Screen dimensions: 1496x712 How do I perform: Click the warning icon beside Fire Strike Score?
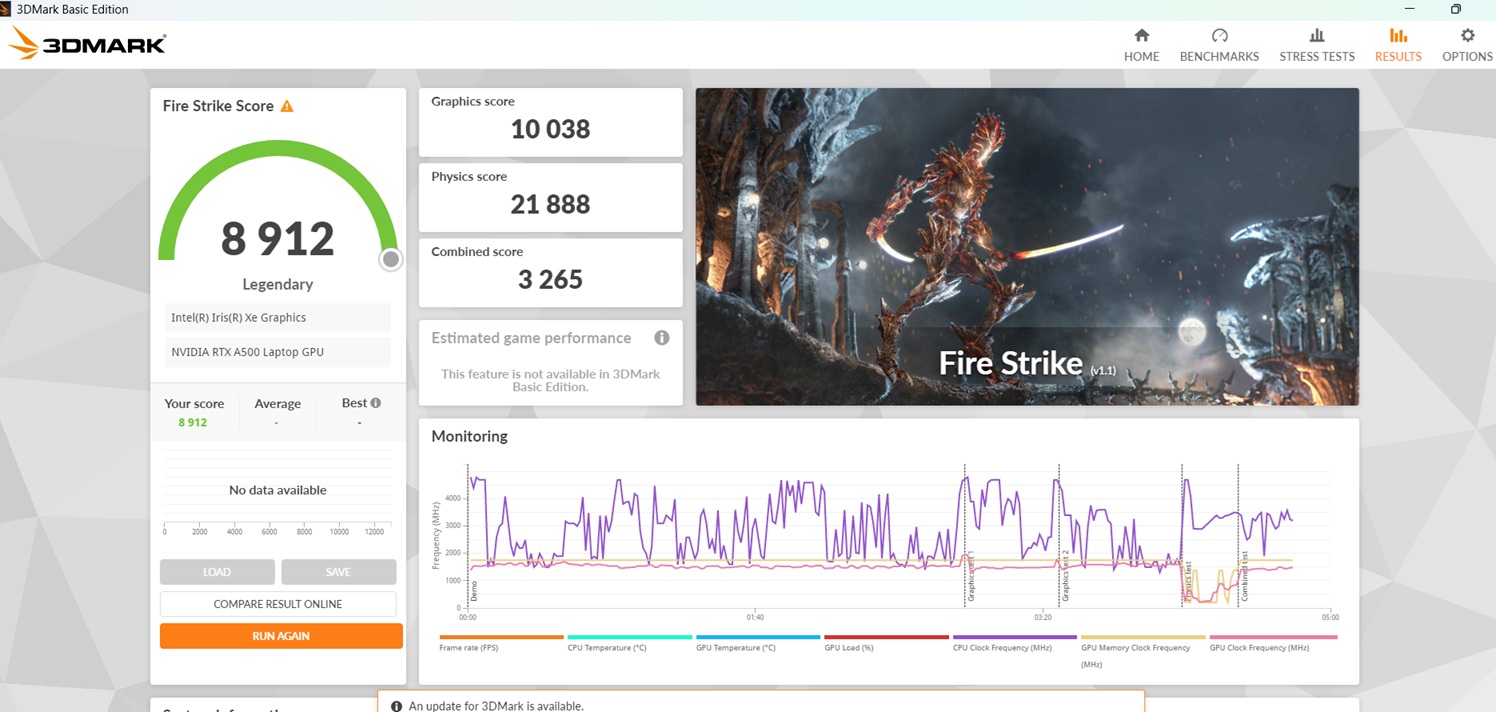[287, 106]
